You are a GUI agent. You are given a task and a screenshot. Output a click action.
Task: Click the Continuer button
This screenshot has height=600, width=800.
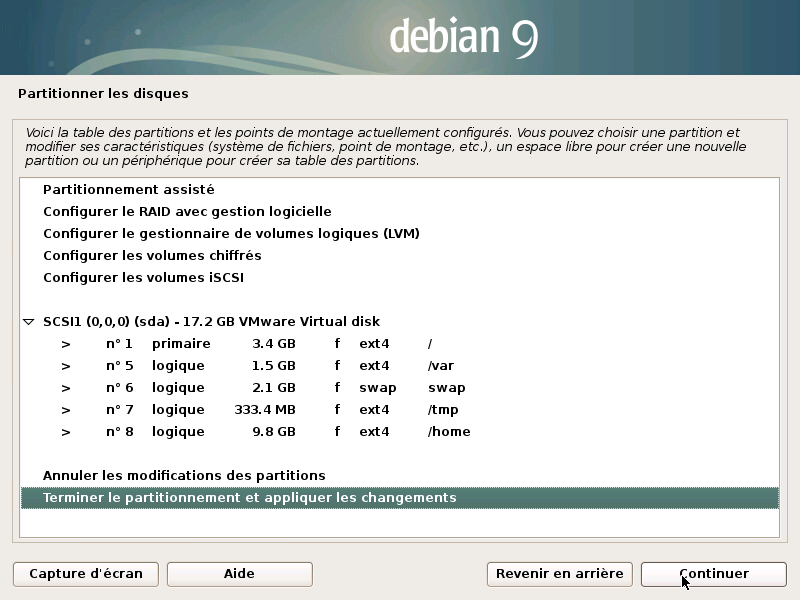point(714,574)
